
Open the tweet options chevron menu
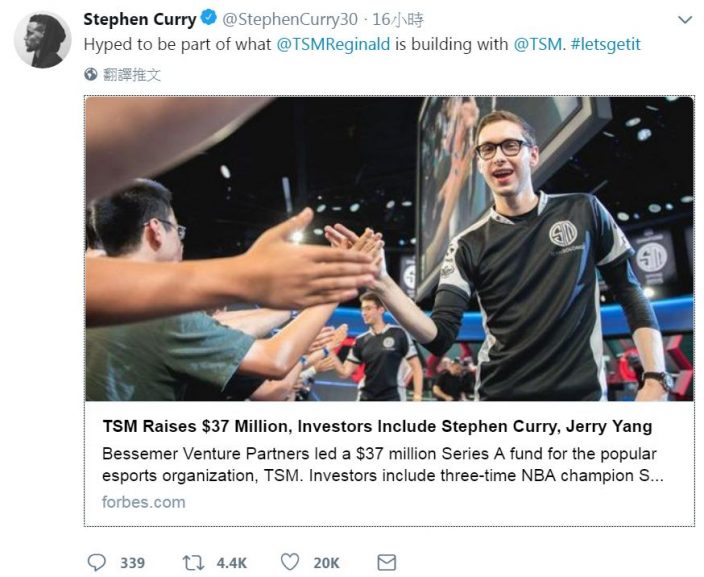[x=685, y=20]
